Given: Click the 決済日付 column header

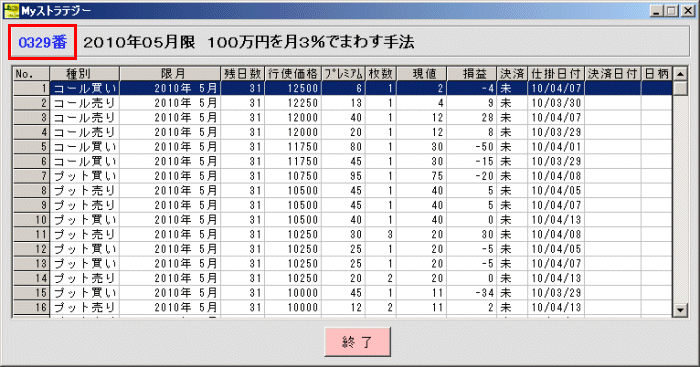Looking at the screenshot, I should click(613, 74).
